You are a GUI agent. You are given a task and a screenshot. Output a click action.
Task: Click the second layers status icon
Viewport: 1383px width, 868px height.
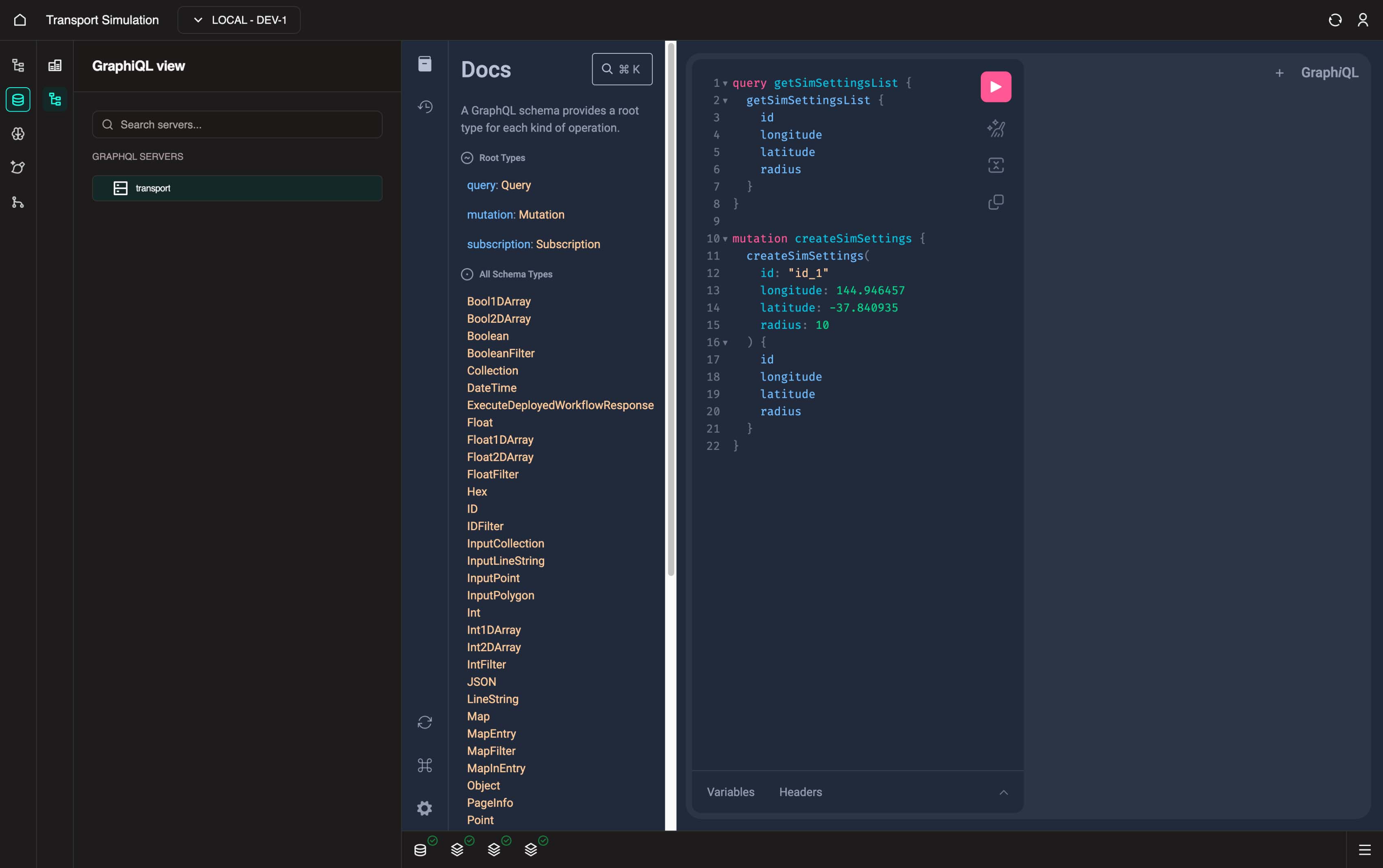[x=494, y=850]
